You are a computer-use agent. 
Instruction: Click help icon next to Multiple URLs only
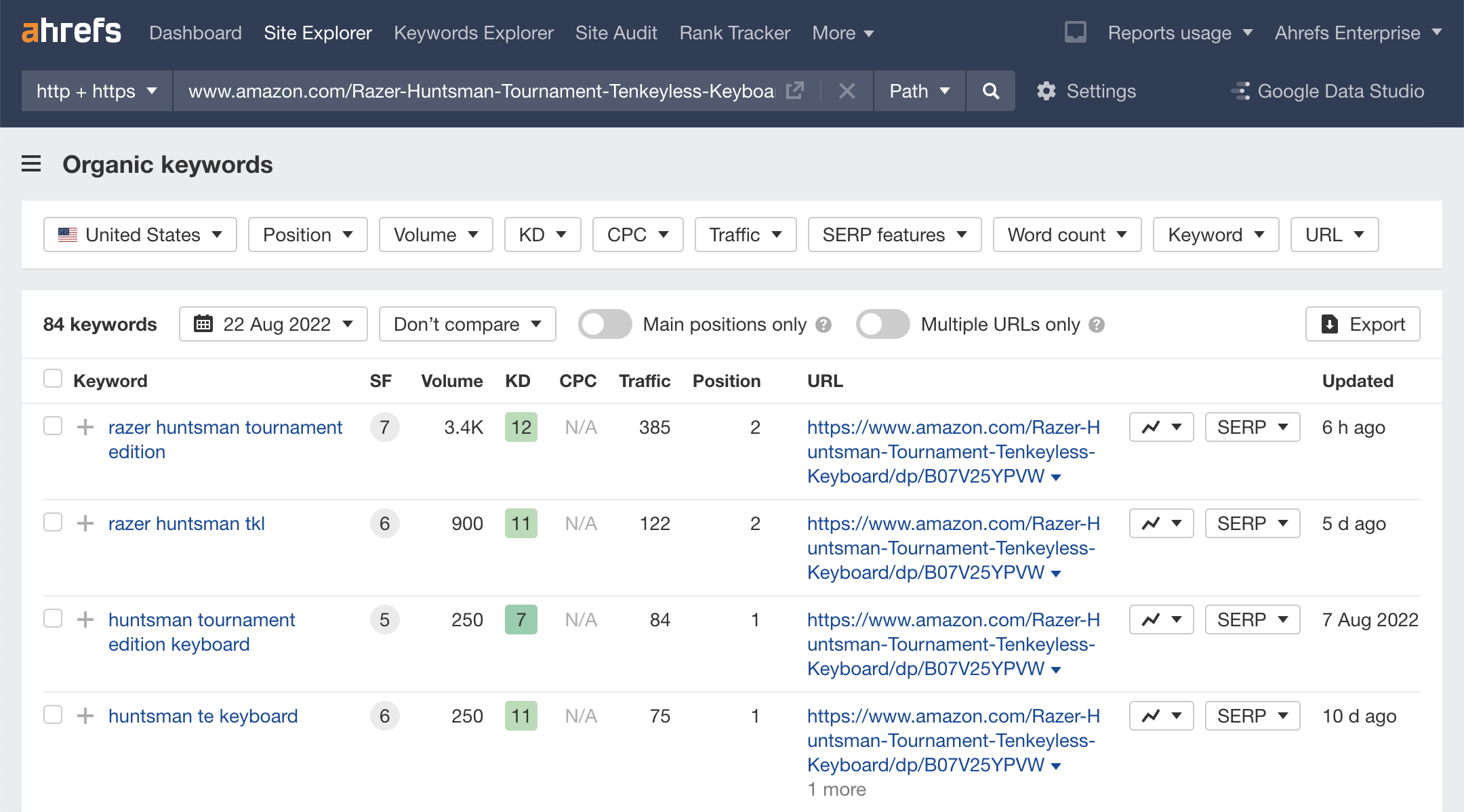point(1097,325)
